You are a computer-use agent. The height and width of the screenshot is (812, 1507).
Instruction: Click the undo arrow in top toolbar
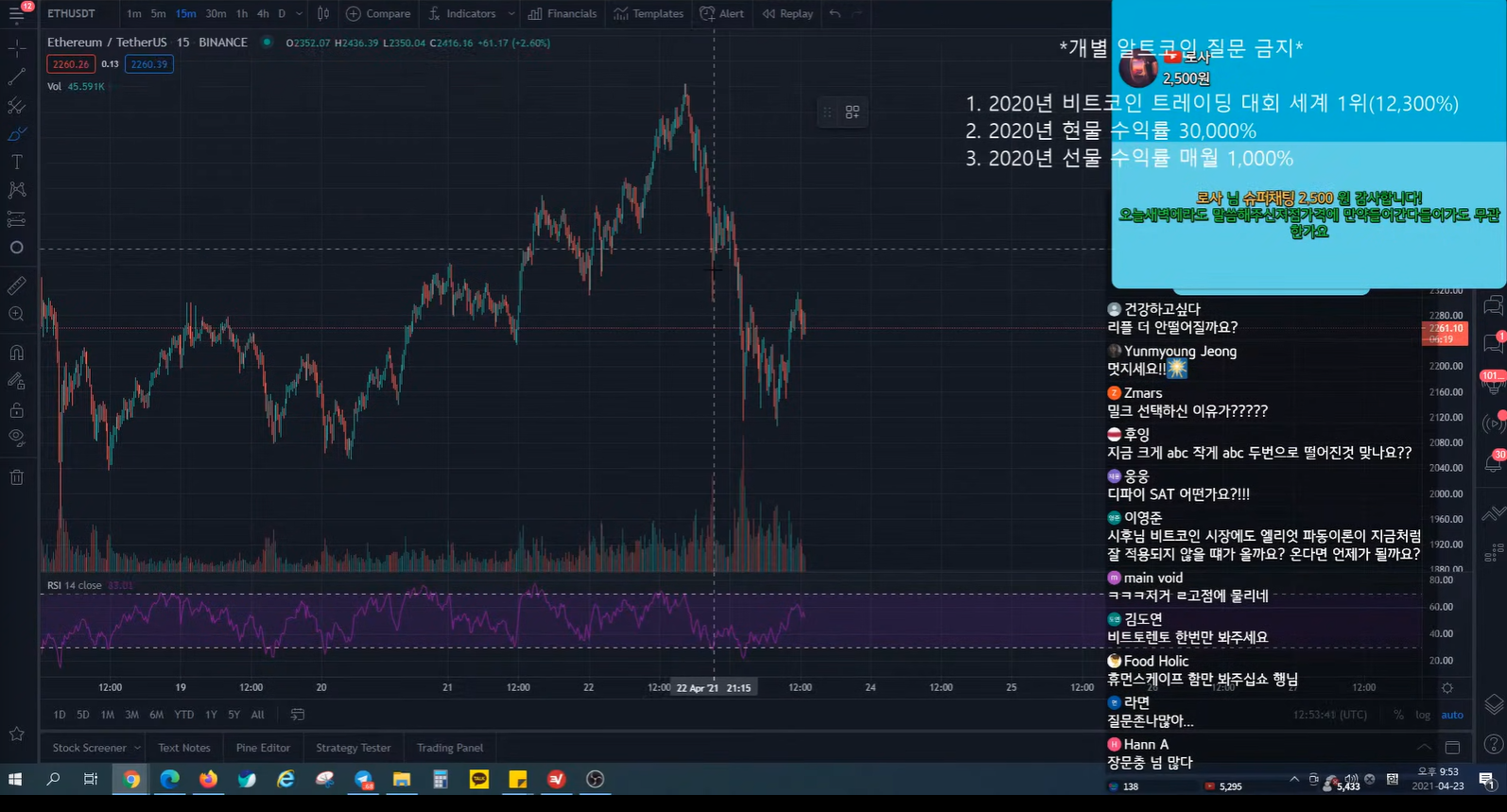click(835, 14)
